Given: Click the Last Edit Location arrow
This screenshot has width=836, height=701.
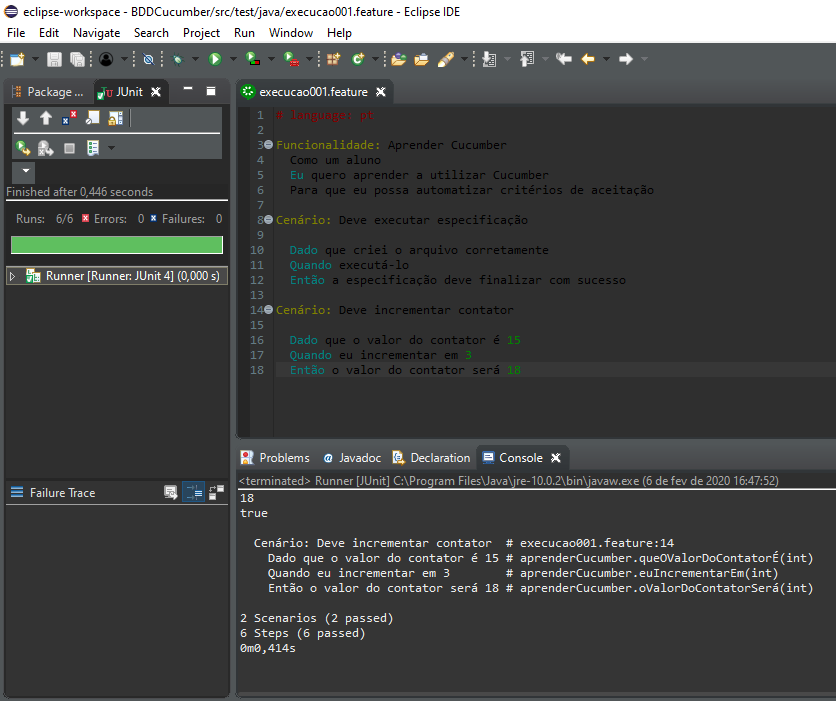Looking at the screenshot, I should (x=564, y=59).
